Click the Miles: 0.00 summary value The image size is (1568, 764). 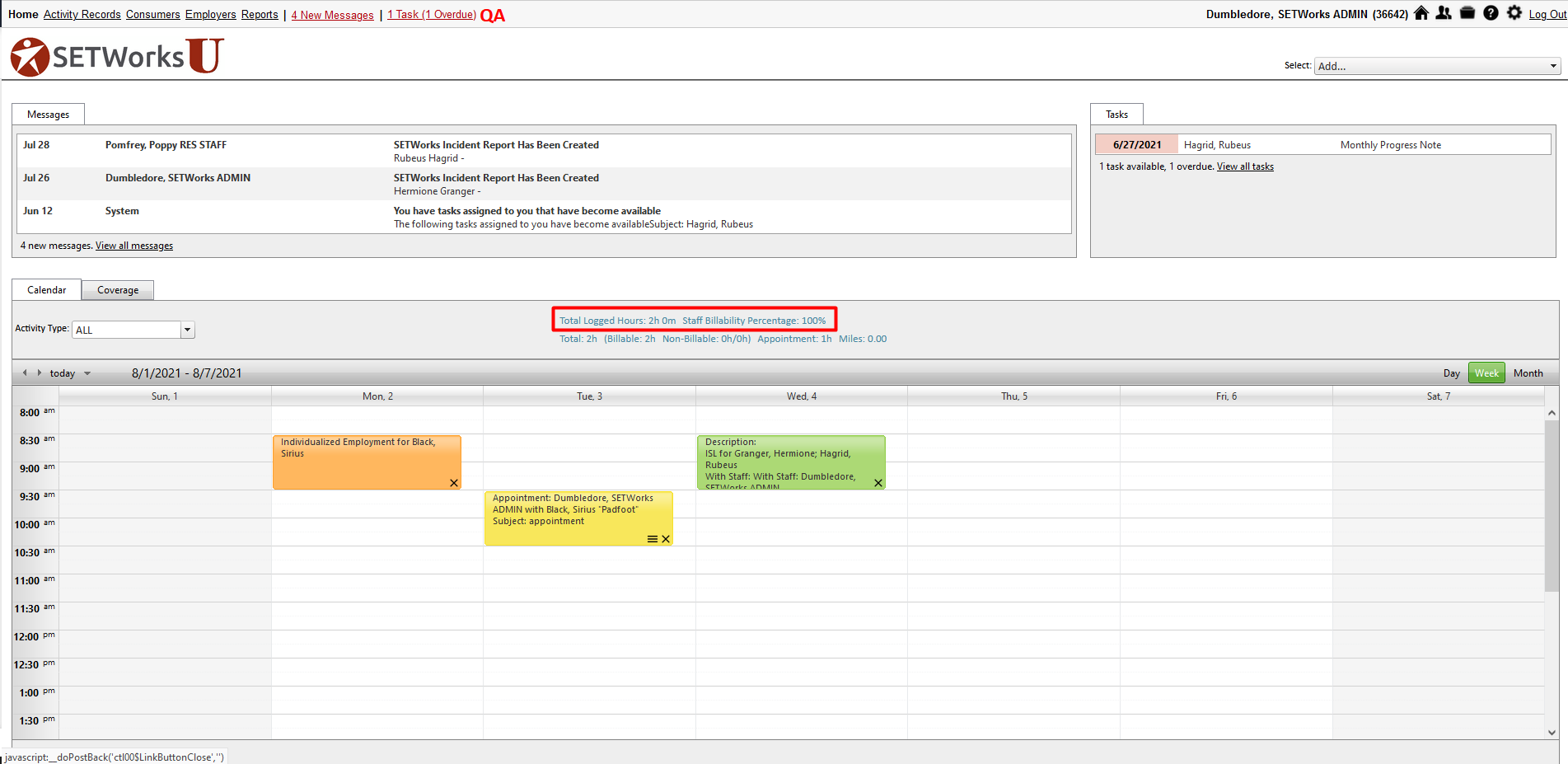point(863,339)
